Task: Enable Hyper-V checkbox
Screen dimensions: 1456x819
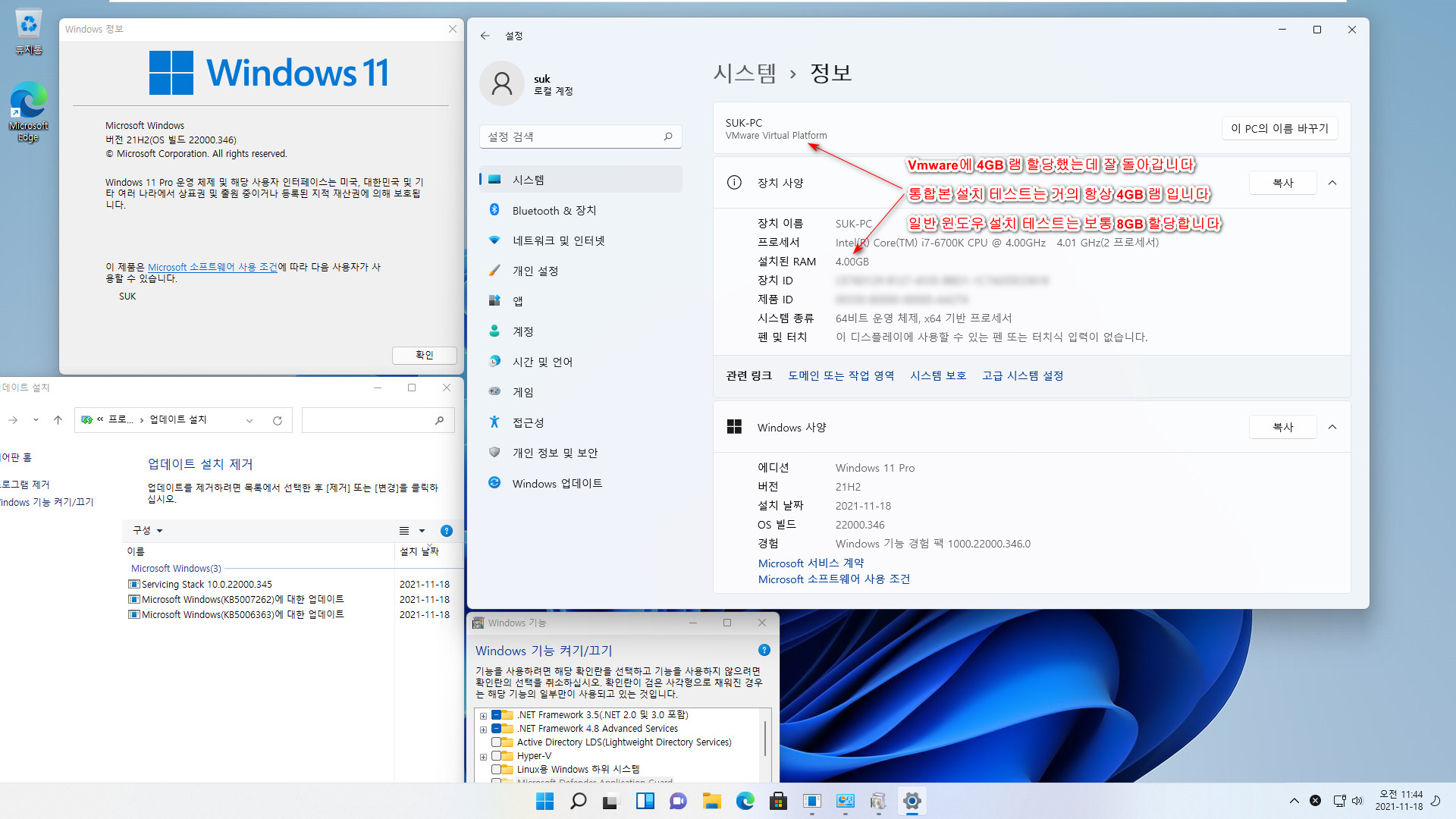Action: tap(496, 755)
